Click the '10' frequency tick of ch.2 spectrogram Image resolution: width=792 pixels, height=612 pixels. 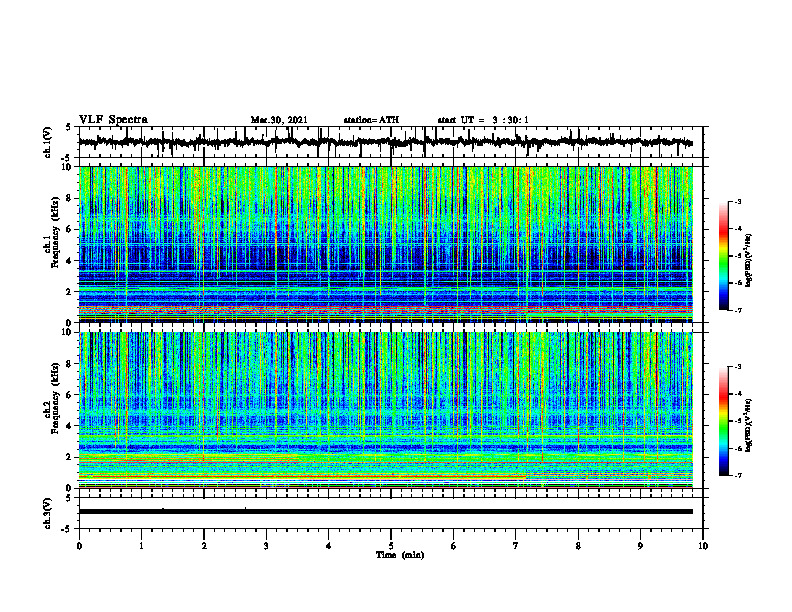(68, 332)
